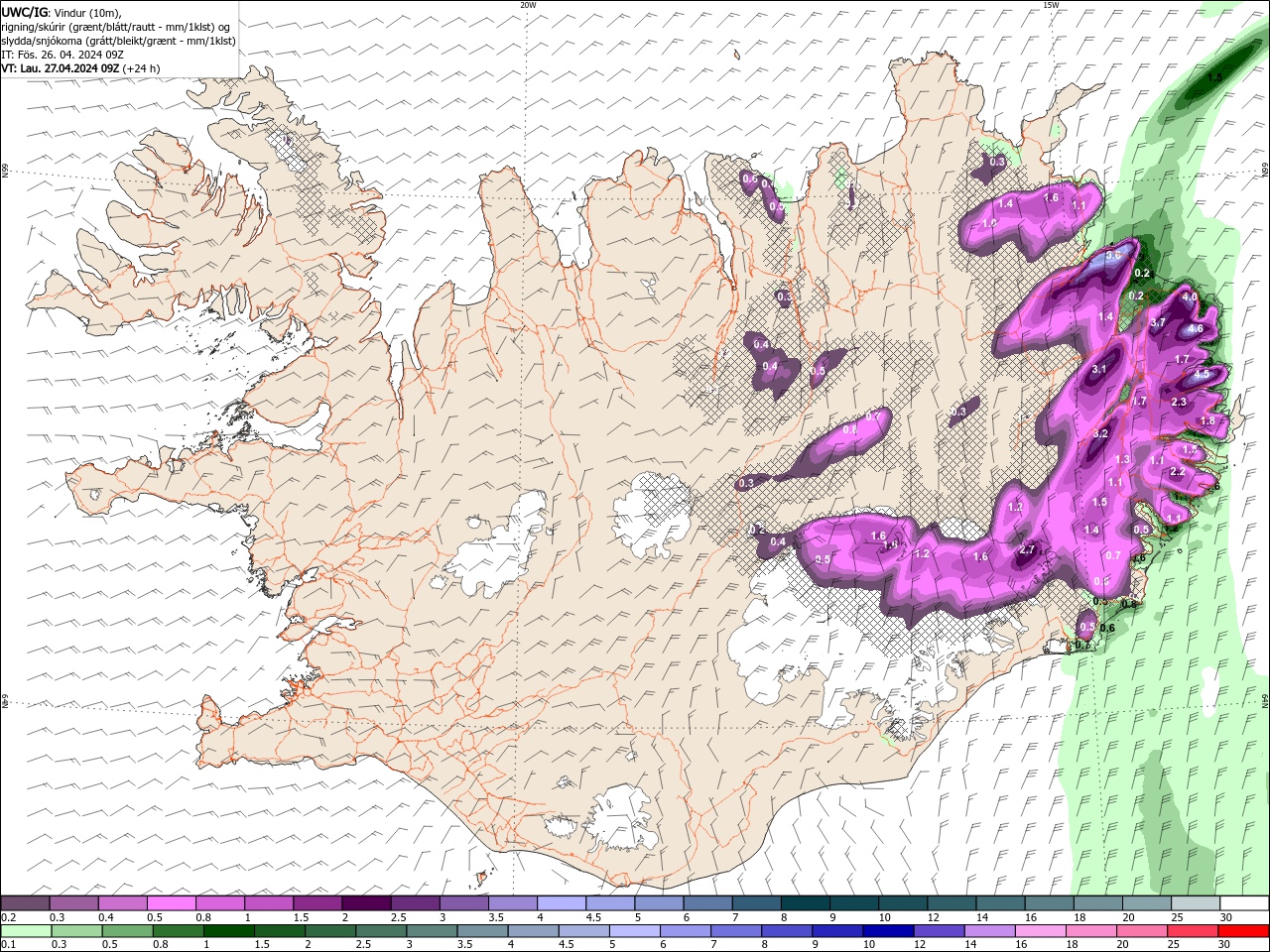The image size is (1270, 952).
Task: Click the map value '2.2'
Action: (x=1178, y=472)
